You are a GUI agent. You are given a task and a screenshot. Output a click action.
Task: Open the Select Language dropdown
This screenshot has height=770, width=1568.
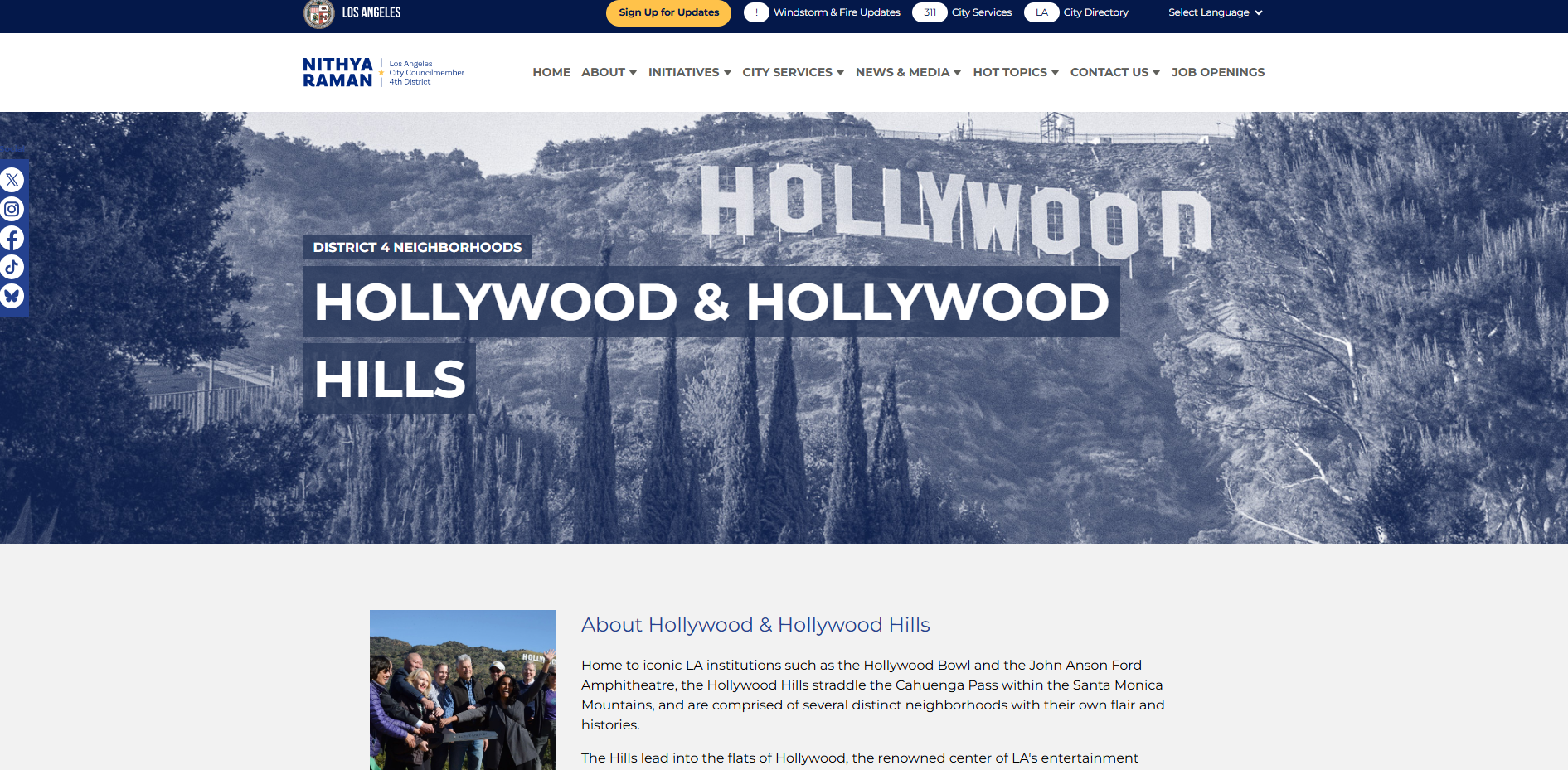tap(1215, 12)
